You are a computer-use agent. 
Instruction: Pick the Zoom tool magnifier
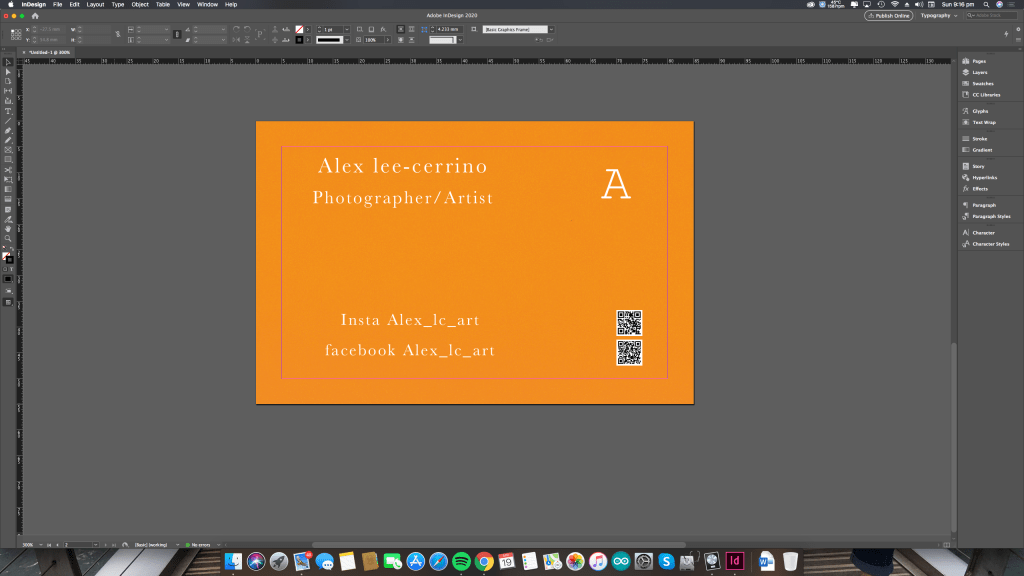[8, 238]
